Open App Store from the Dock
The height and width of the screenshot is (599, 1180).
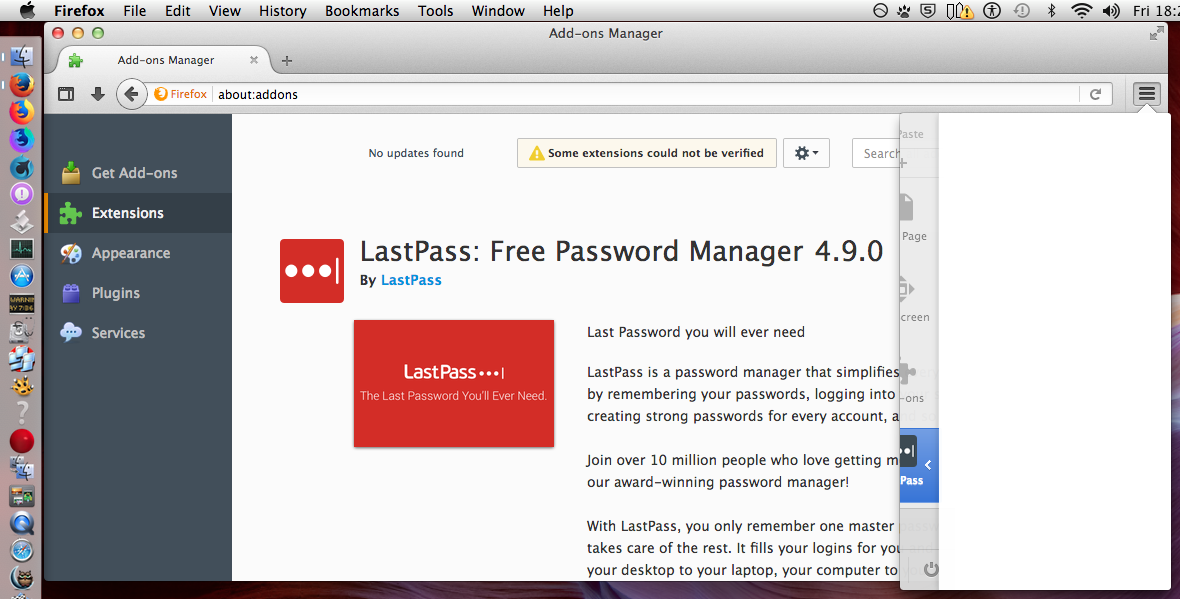(x=22, y=275)
